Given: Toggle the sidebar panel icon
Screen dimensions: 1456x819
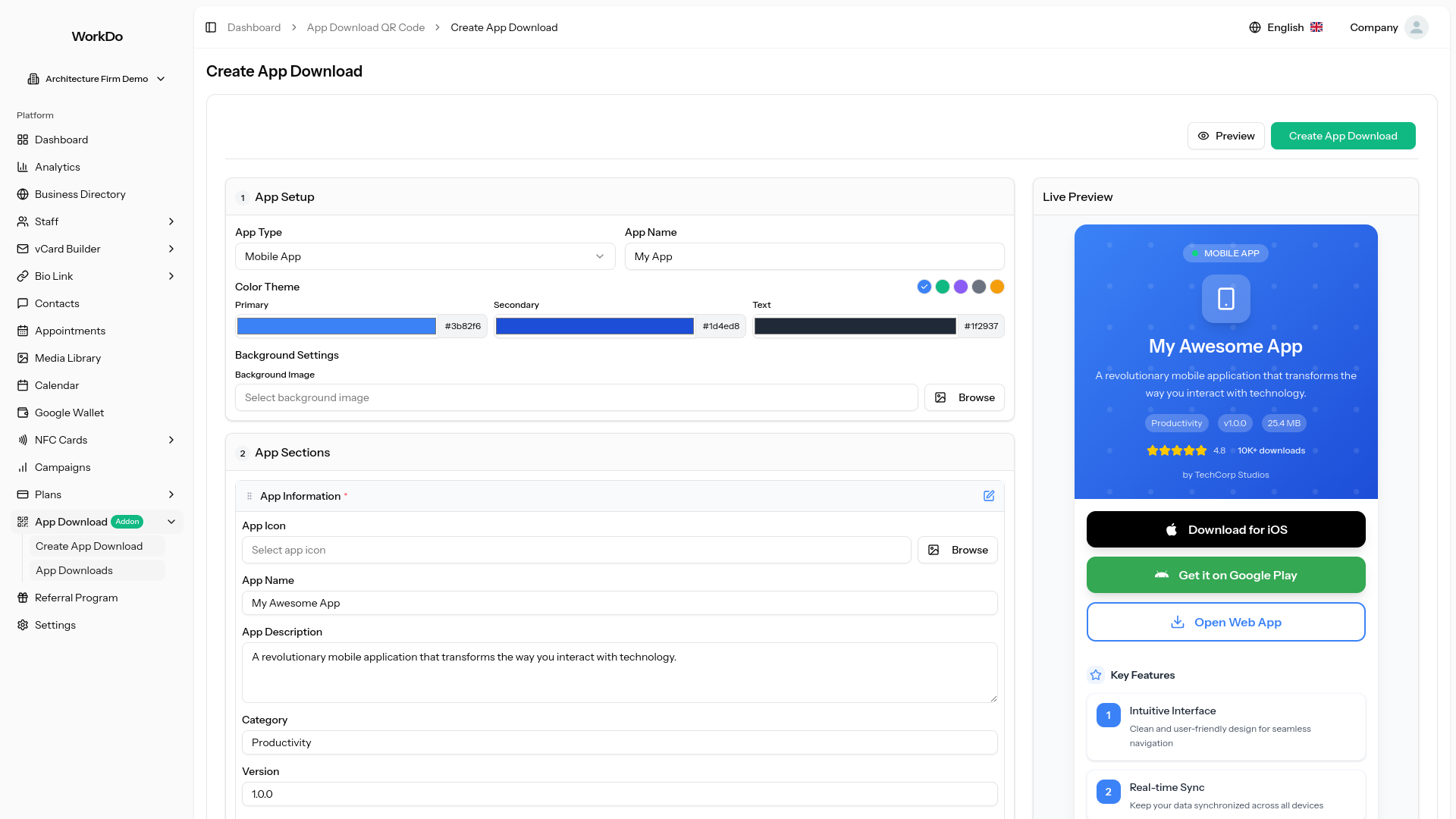Looking at the screenshot, I should coord(211,27).
